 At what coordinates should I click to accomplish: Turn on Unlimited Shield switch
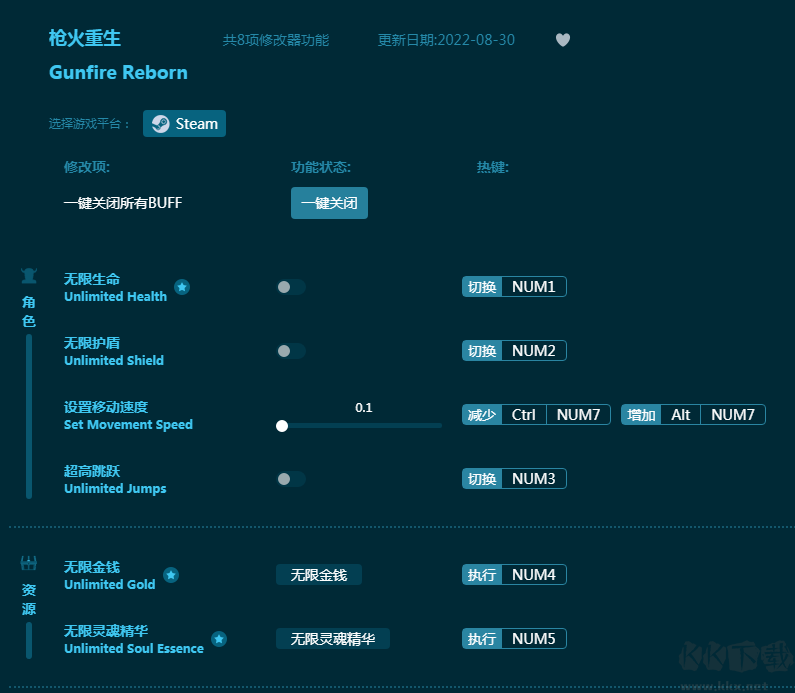291,351
